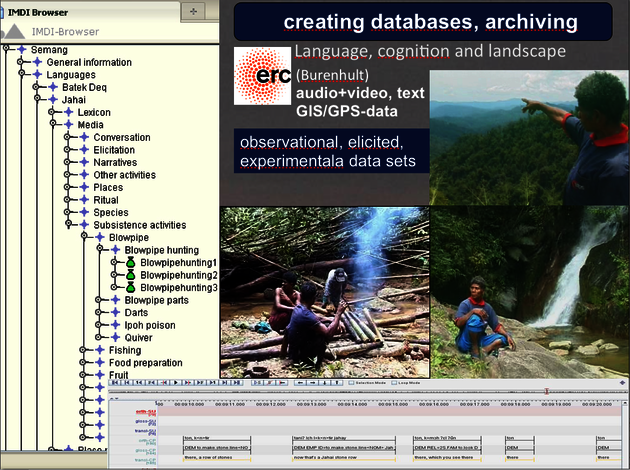Select the Blowpipe parts tree item label
The width and height of the screenshot is (630, 470).
point(156,300)
